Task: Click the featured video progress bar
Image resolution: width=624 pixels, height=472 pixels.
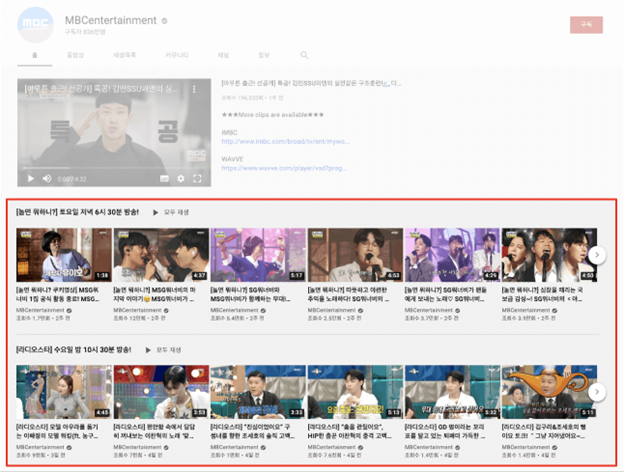Action: point(114,169)
